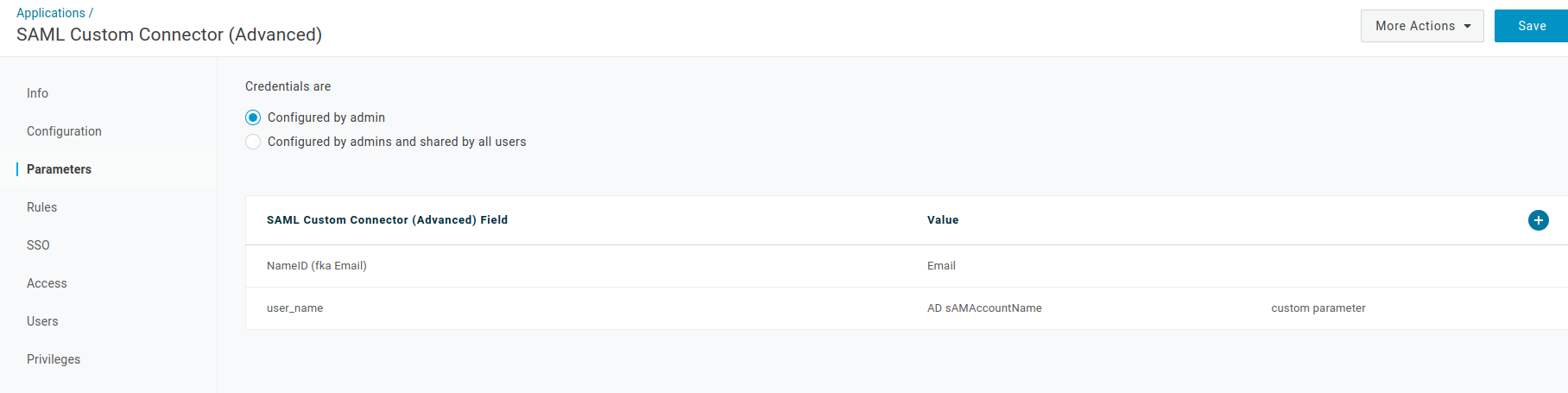Image resolution: width=1568 pixels, height=393 pixels.
Task: Click the Save button
Action: coord(1531,26)
